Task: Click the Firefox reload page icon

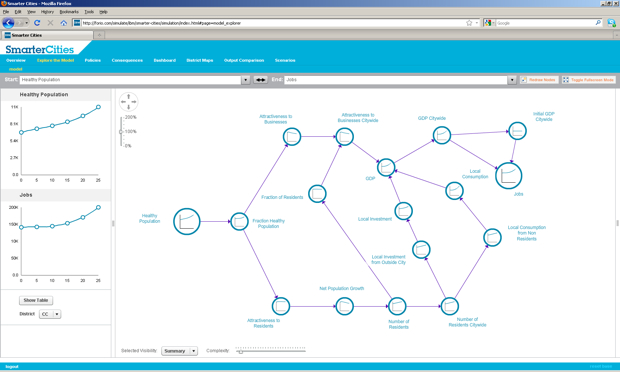Action: [37, 23]
